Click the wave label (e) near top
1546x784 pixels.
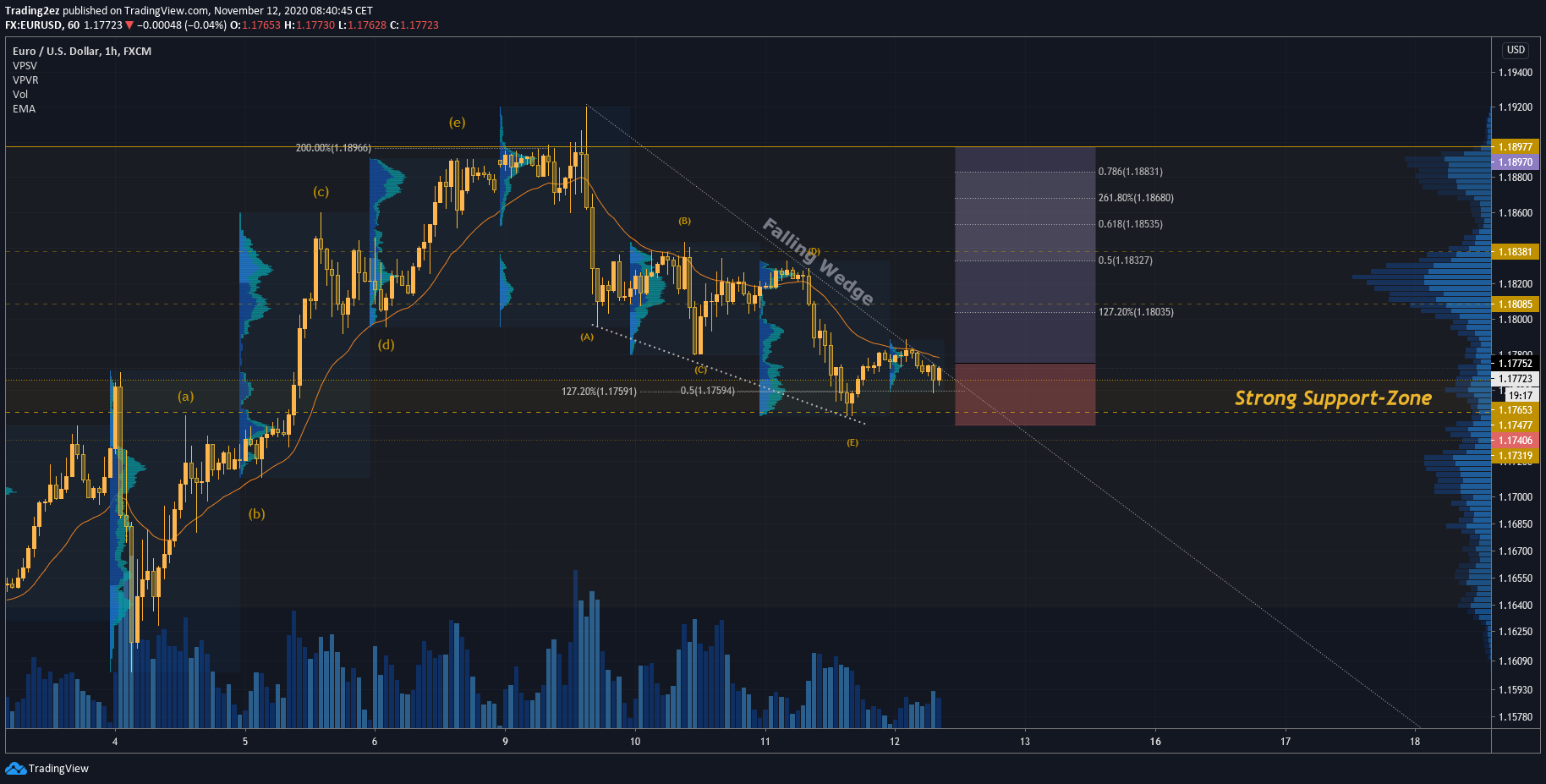(457, 122)
